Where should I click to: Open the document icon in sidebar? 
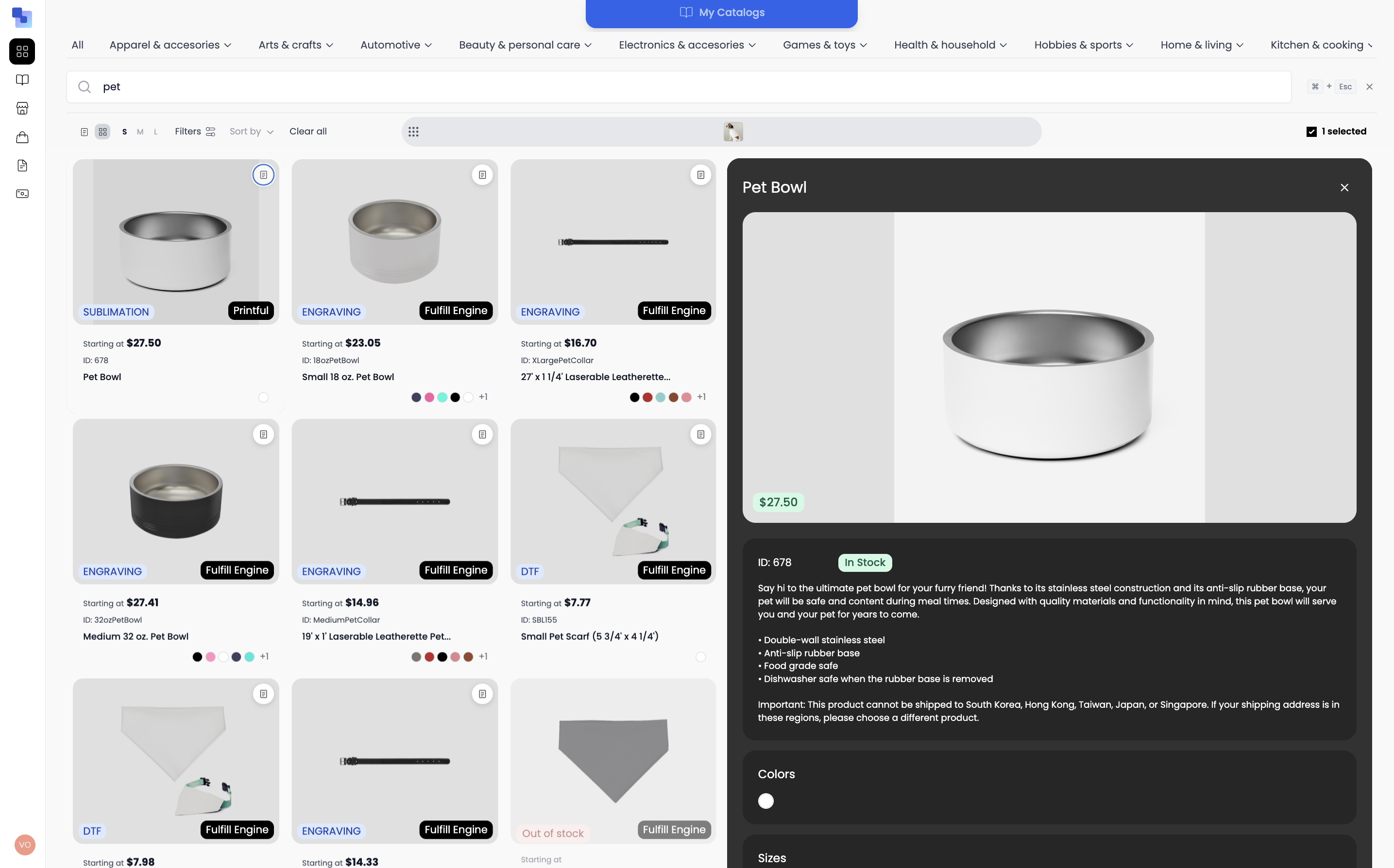click(22, 166)
